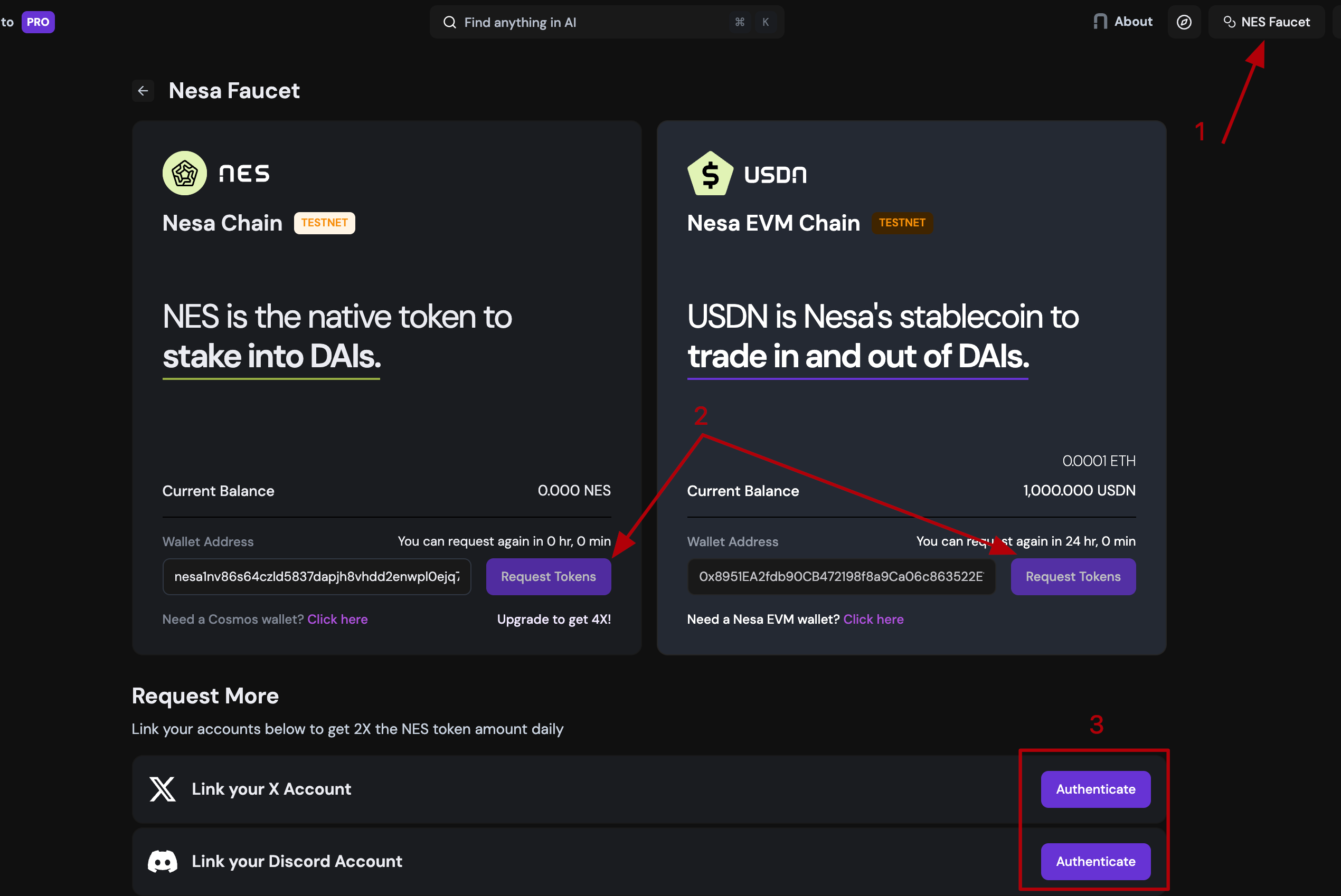Click the search magnifier icon

[x=450, y=22]
